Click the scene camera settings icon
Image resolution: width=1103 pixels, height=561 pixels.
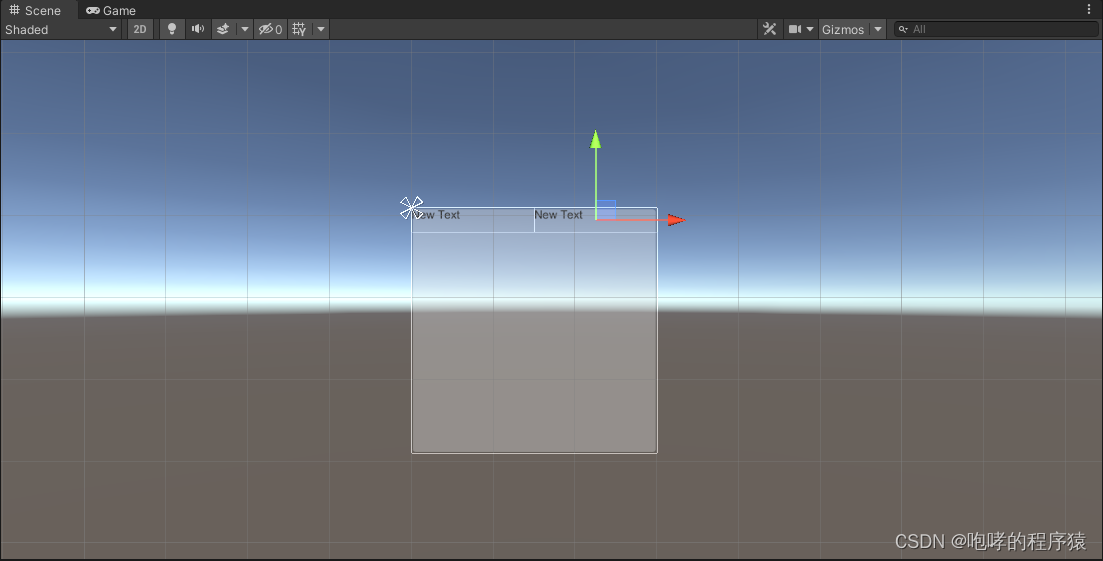[795, 29]
